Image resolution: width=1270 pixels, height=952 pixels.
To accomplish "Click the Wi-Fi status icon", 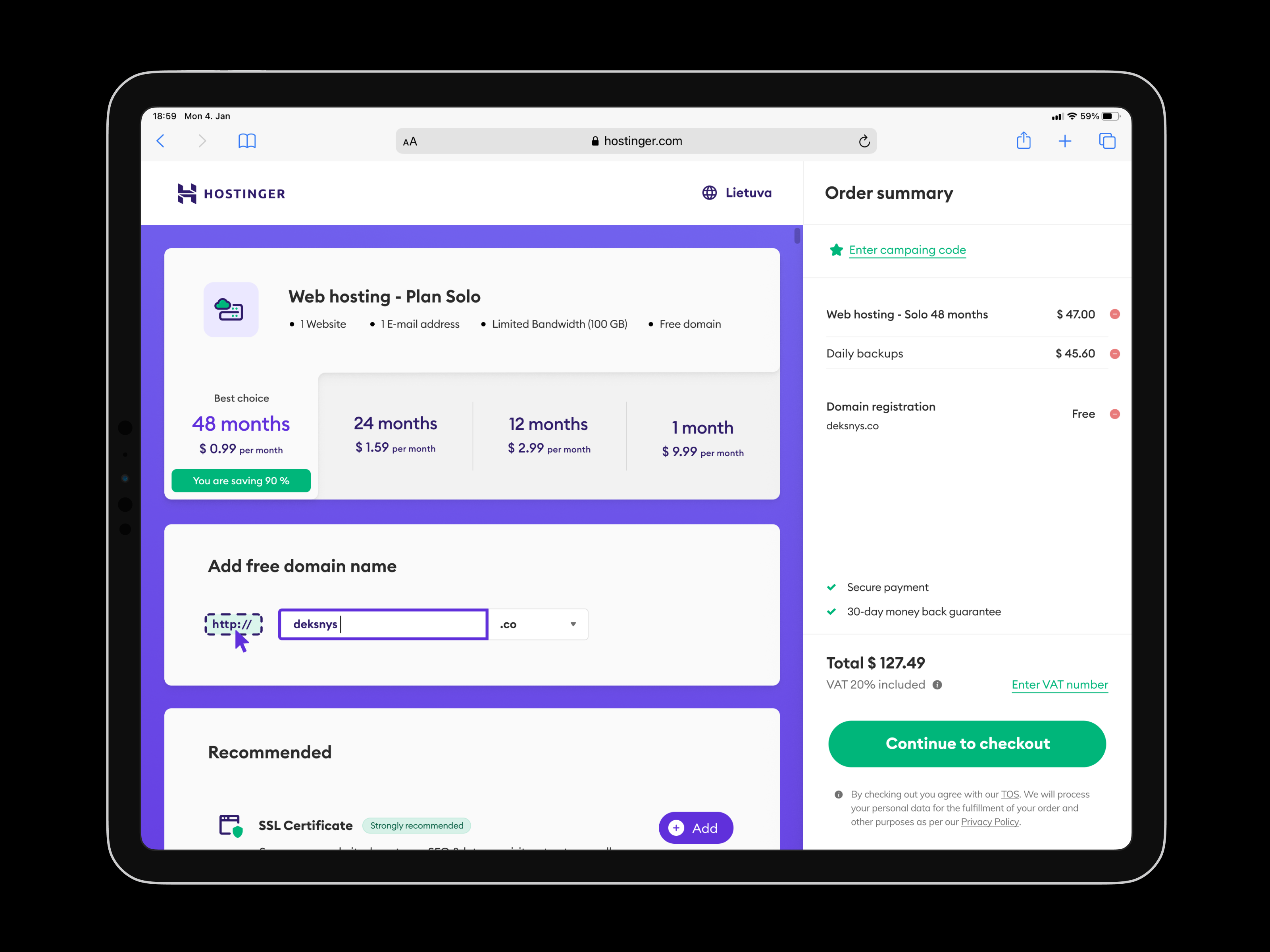I will (x=1072, y=116).
